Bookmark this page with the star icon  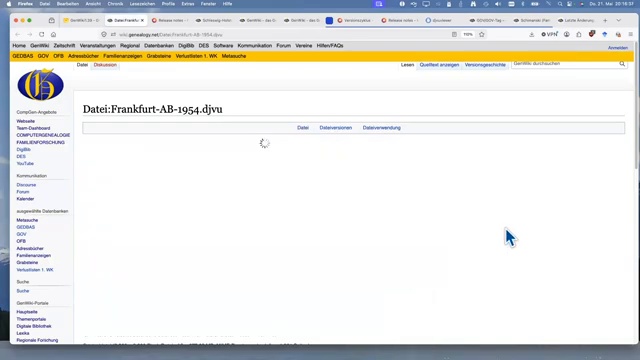tap(482, 35)
